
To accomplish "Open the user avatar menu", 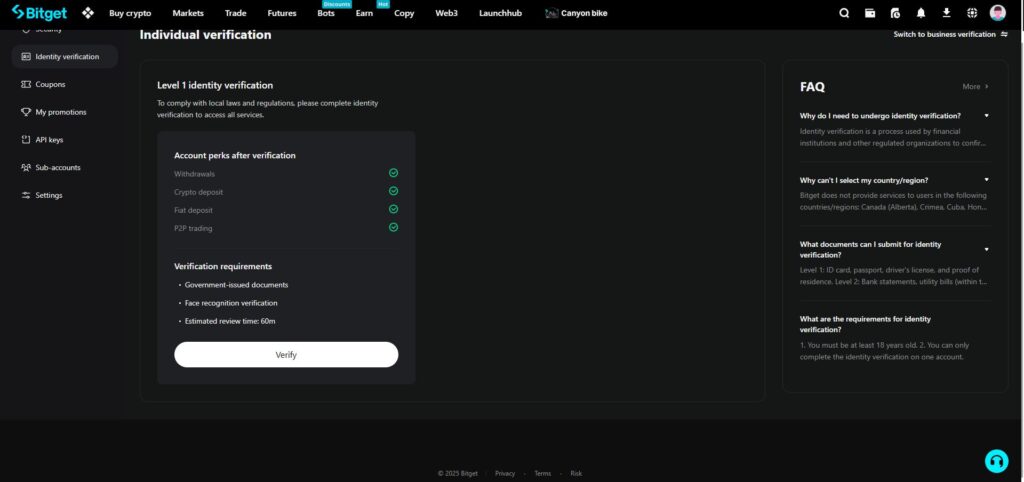I will (997, 12).
